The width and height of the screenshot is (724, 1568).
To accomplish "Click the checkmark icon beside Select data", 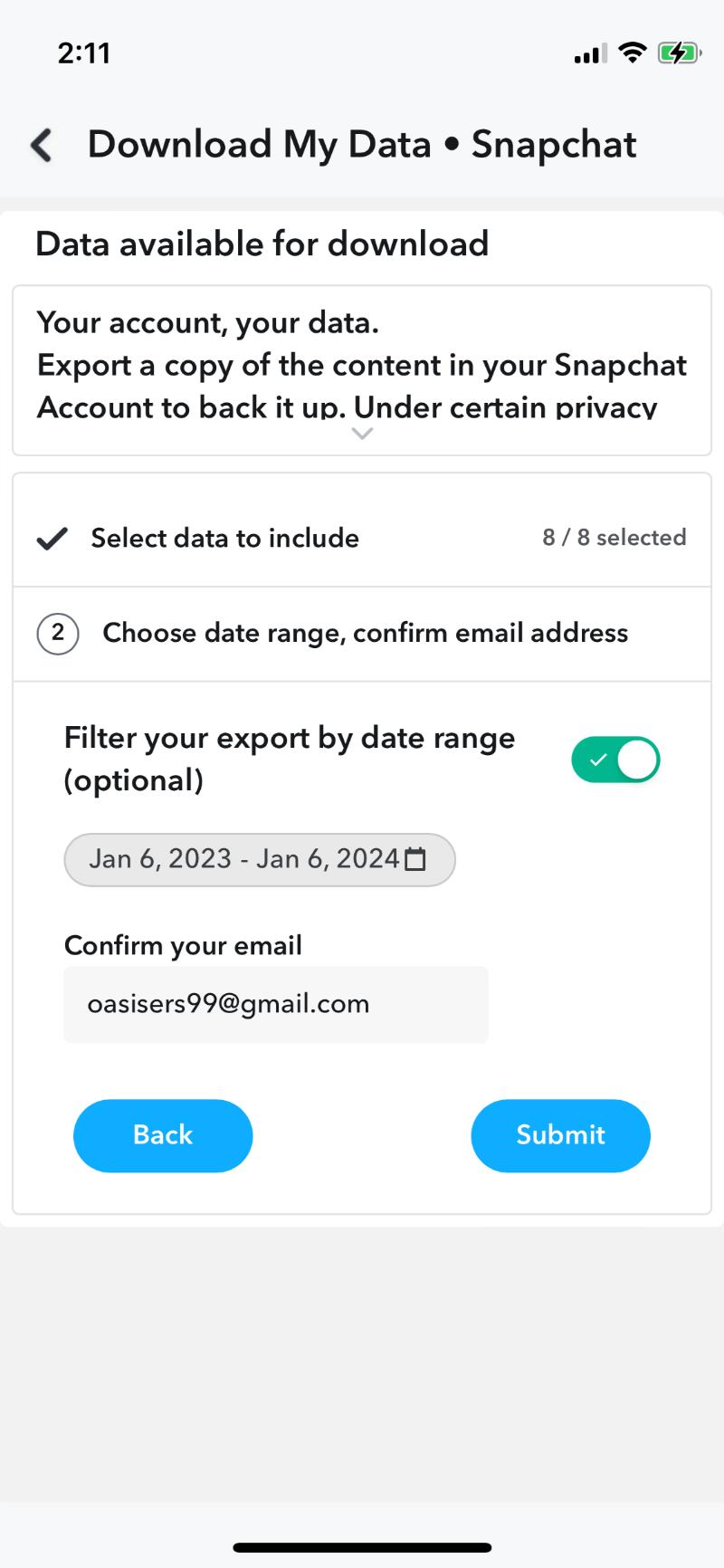I will (x=52, y=539).
